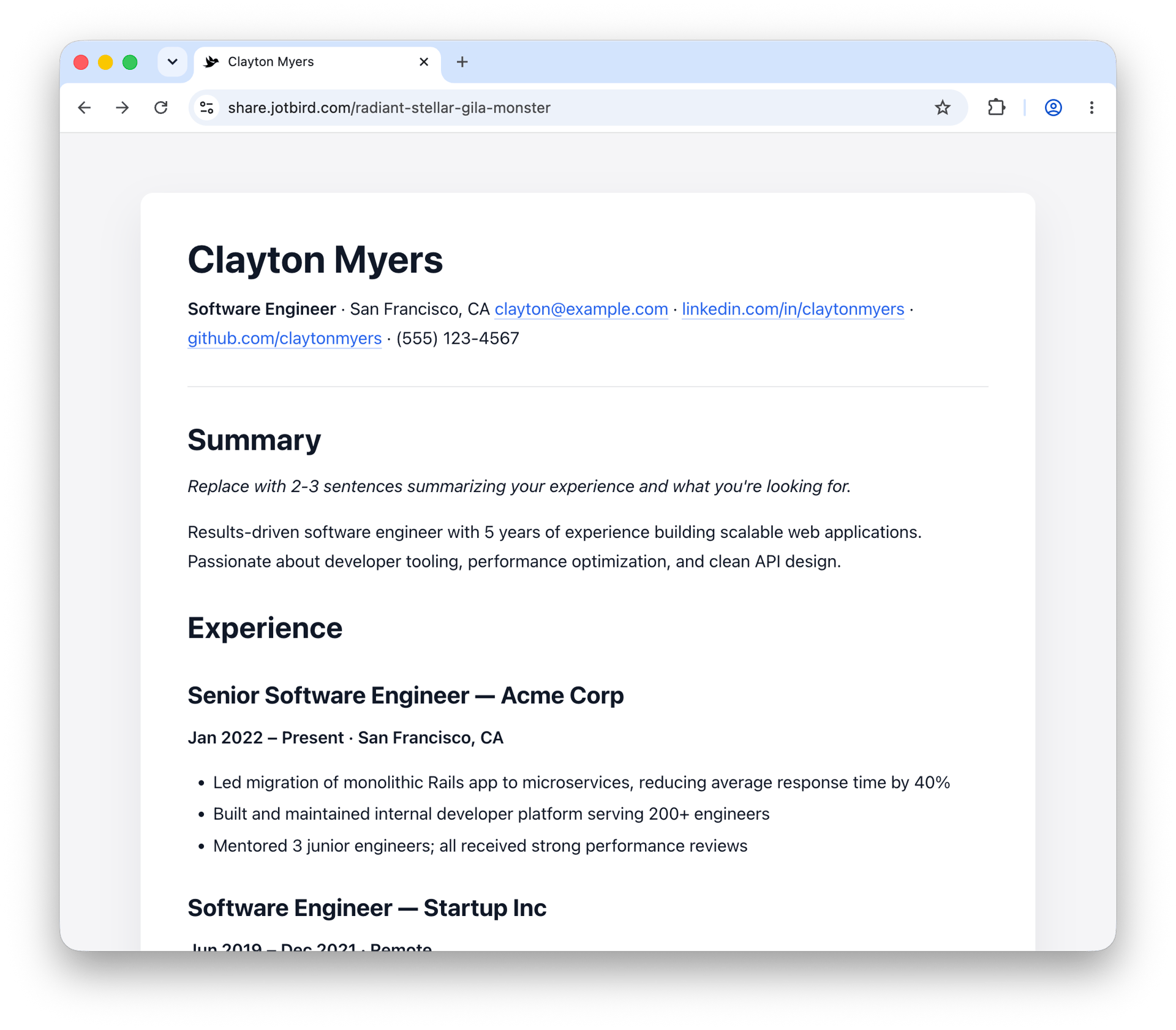The image size is (1176, 1030).
Task: Minimize the window with the yellow button
Action: [105, 62]
